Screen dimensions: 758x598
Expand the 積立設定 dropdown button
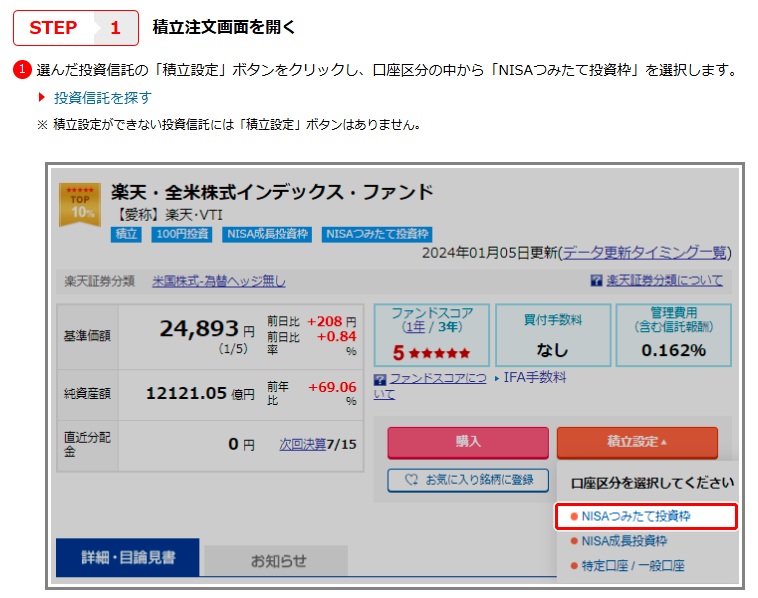[637, 442]
